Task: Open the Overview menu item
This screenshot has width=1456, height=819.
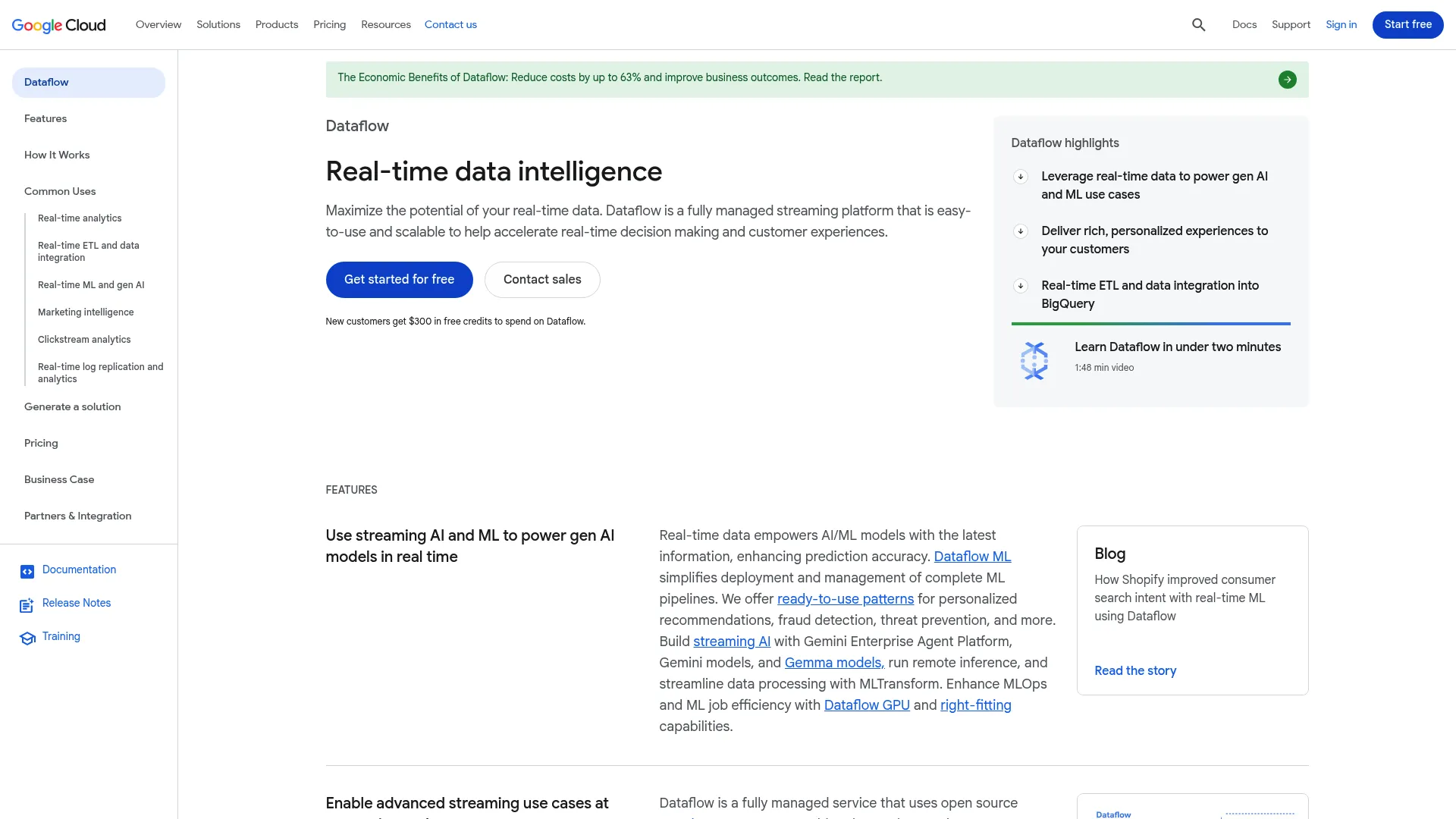Action: pyautogui.click(x=158, y=25)
